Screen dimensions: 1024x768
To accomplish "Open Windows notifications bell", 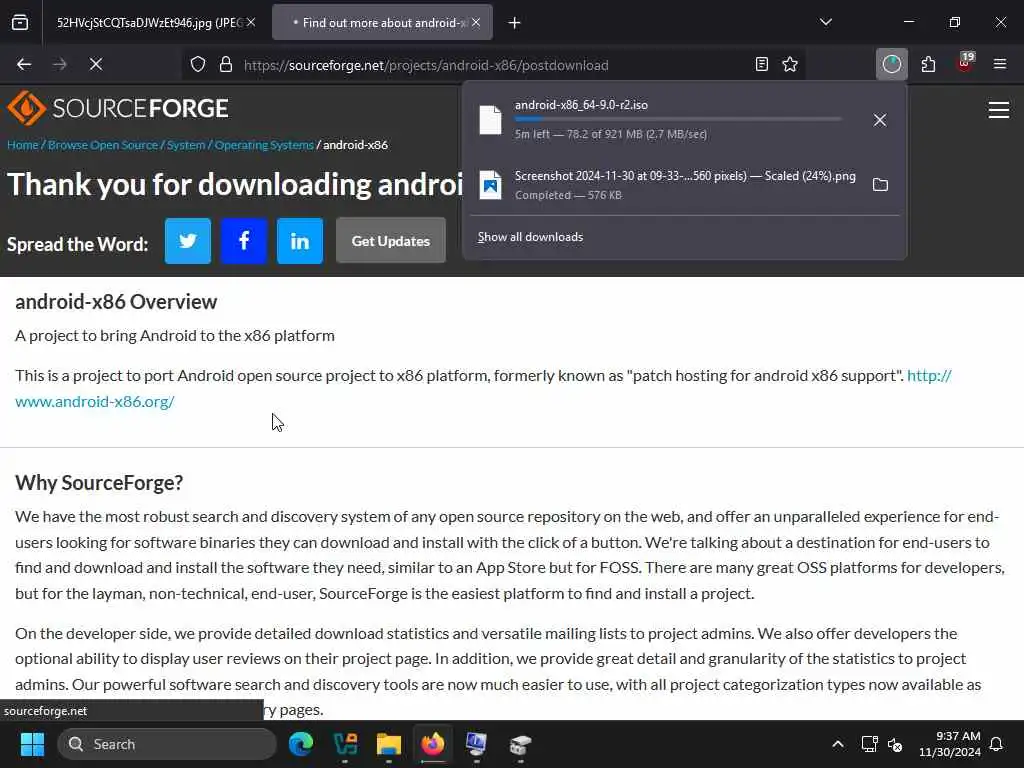I will click(997, 744).
